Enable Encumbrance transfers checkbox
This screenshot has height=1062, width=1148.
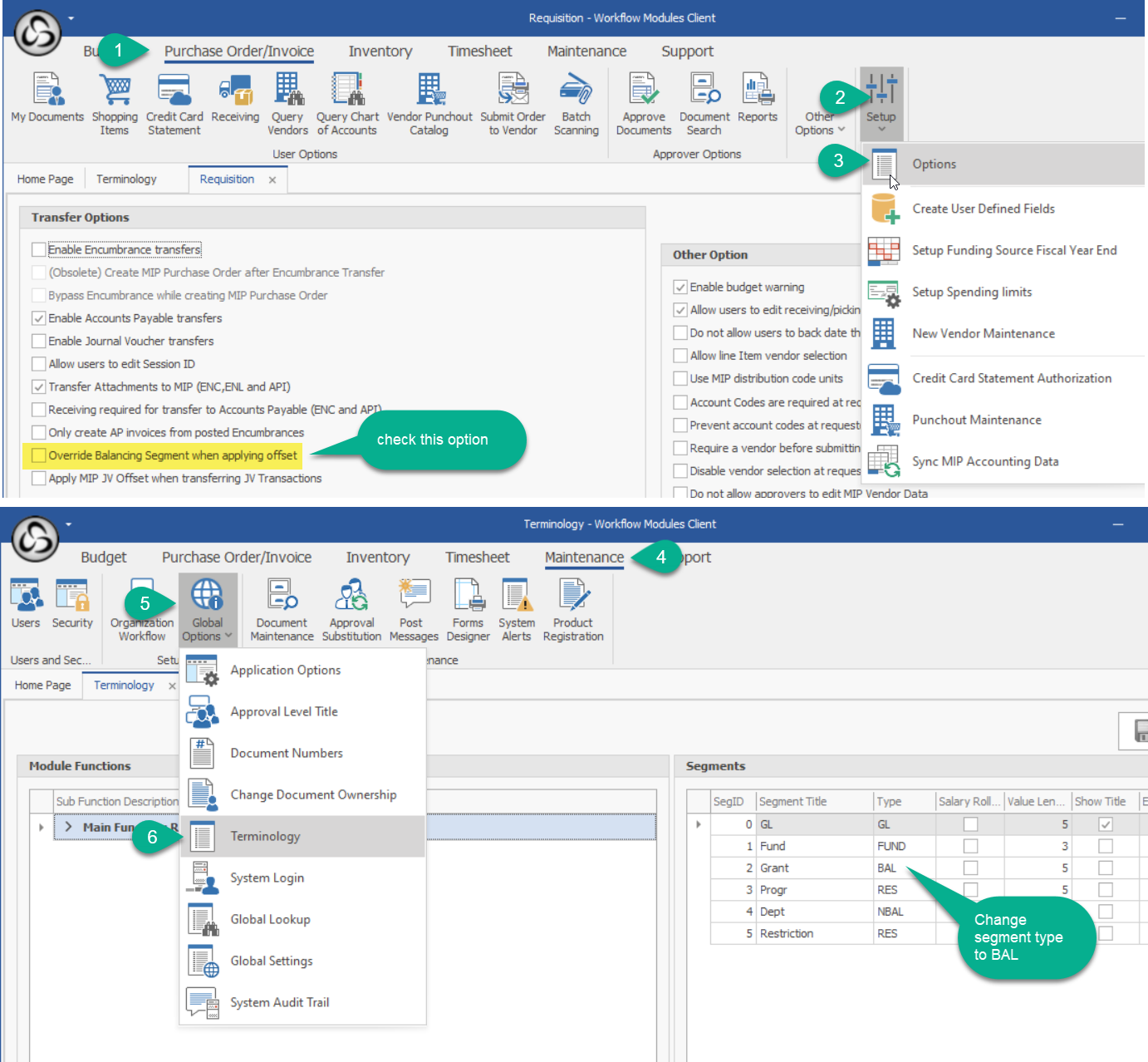(38, 249)
